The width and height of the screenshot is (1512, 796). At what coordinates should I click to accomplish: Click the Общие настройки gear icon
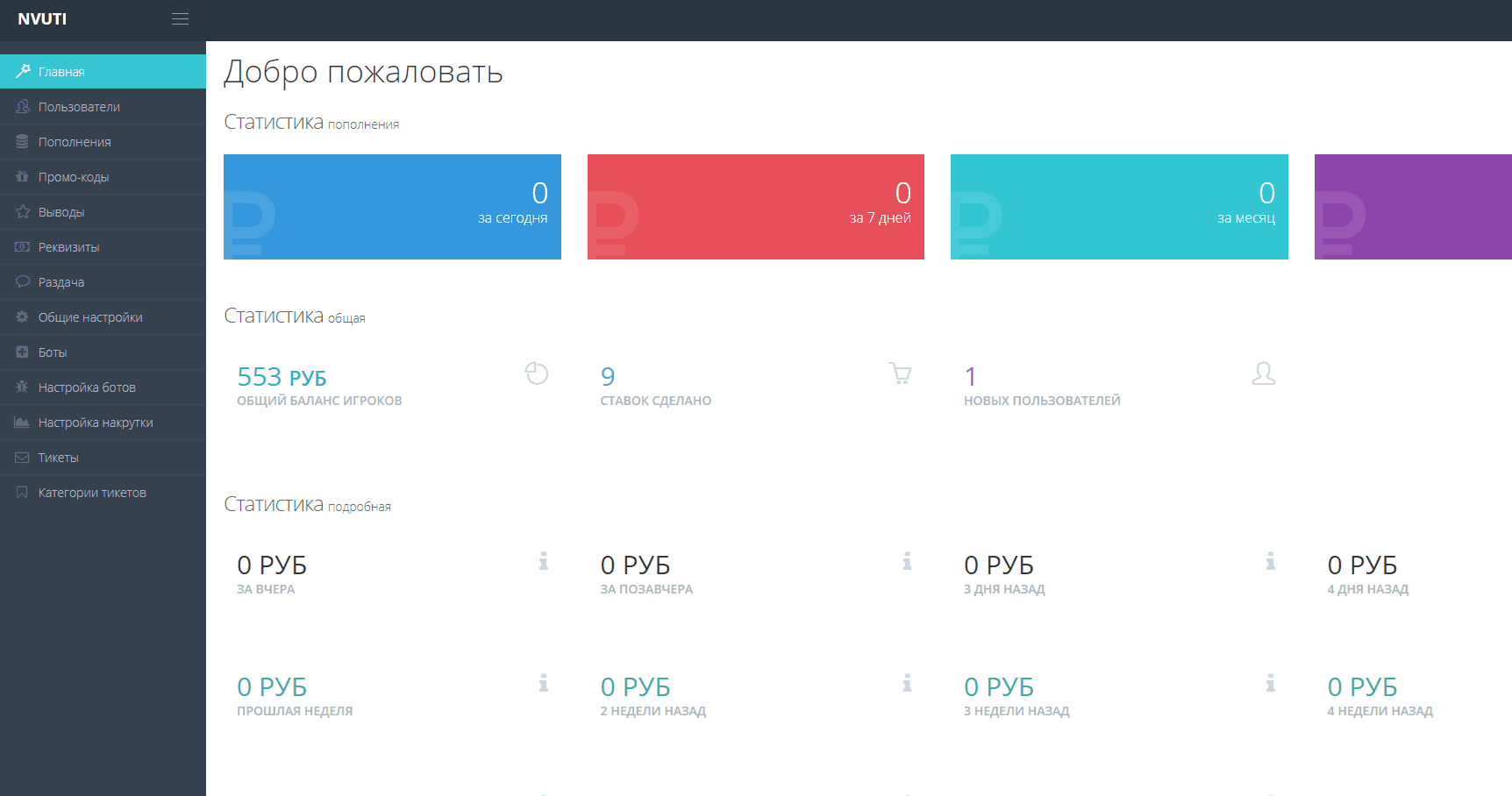coord(22,317)
